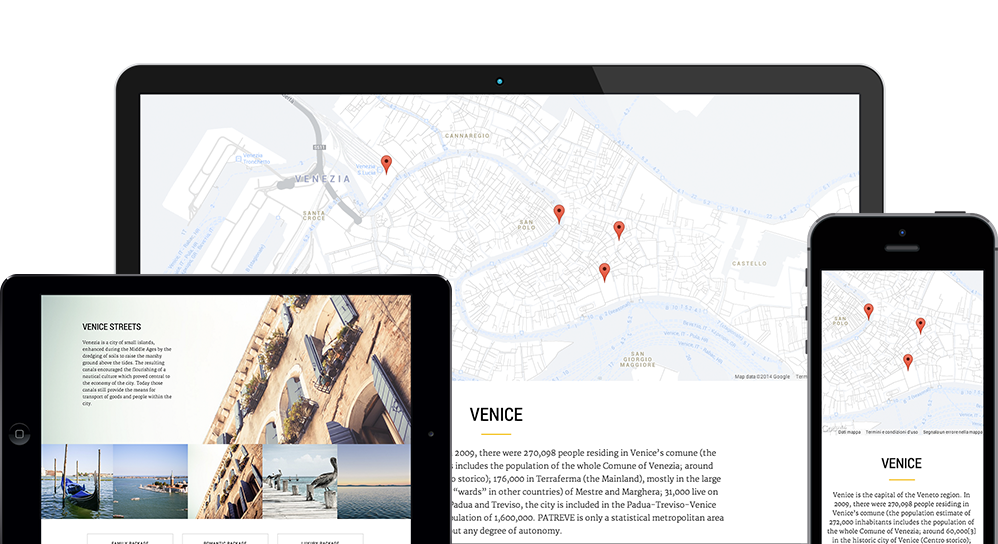
Task: Click 'Termini e condizioni d'uso' on phone map
Action: click(892, 431)
